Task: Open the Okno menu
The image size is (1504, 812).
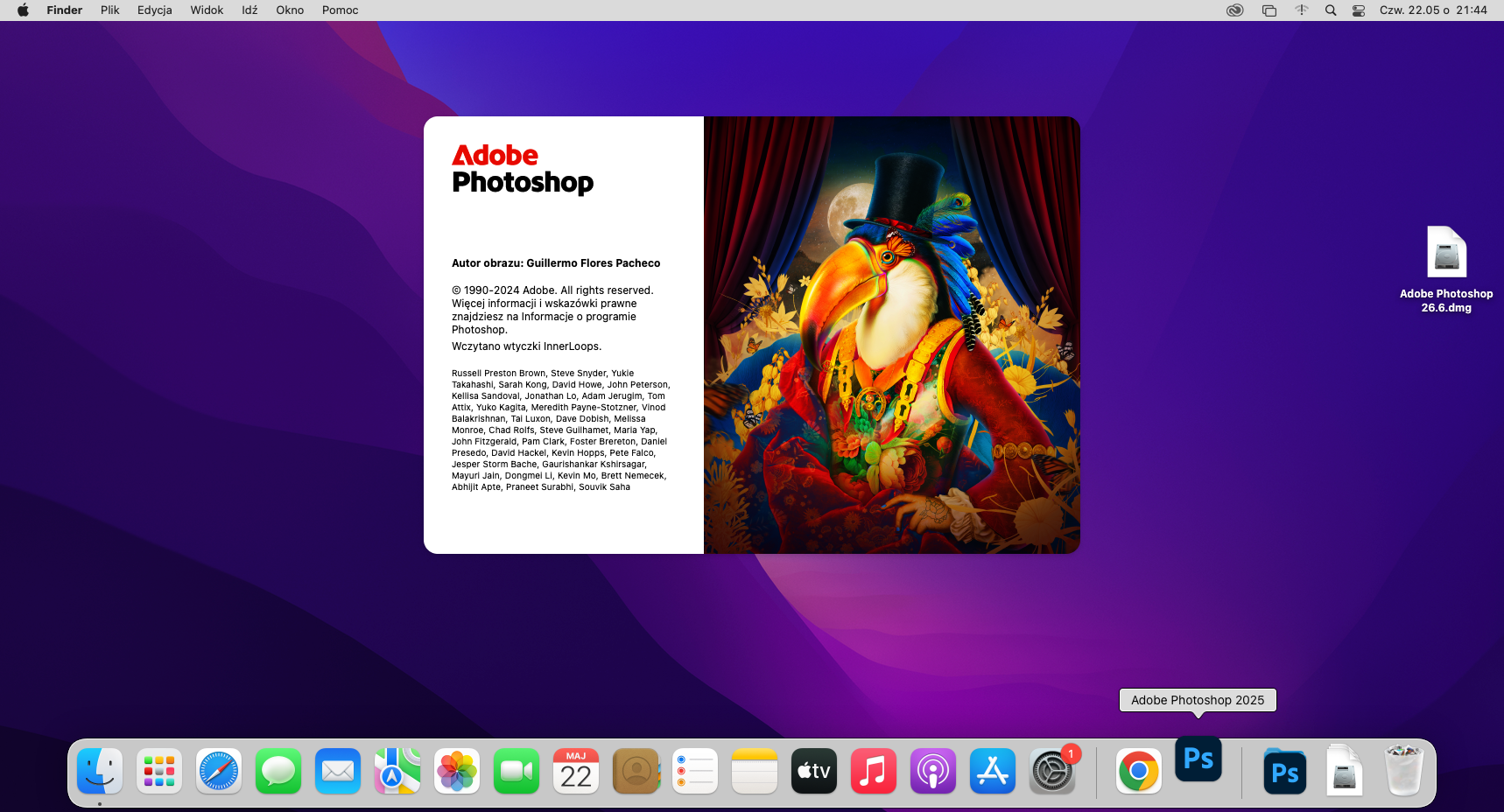Action: (290, 10)
